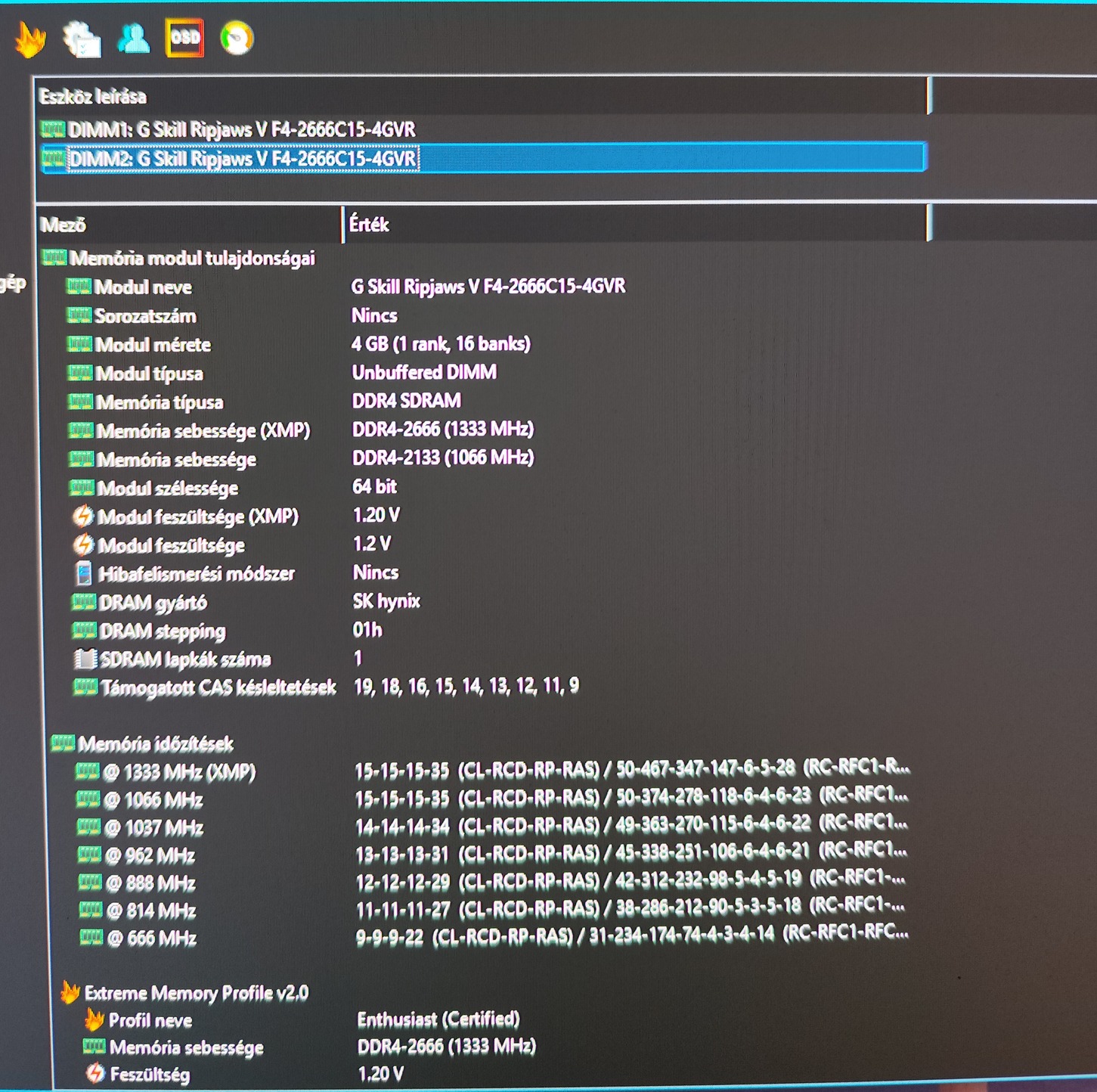This screenshot has width=1097, height=1092.
Task: Click the DRAM gyártó field
Action: 139,603
